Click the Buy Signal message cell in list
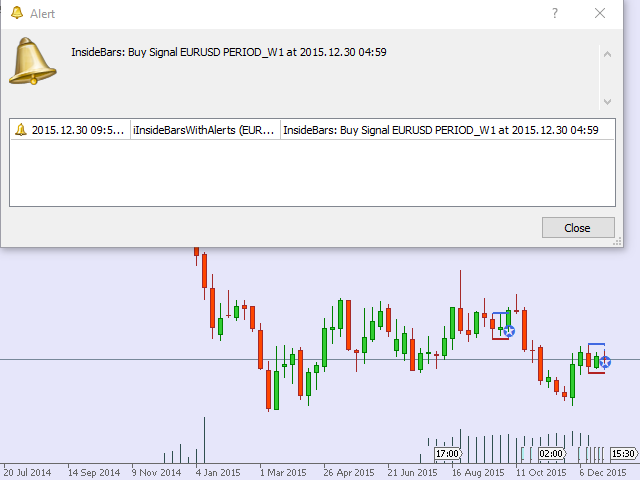The height and width of the screenshot is (480, 640). 447,130
